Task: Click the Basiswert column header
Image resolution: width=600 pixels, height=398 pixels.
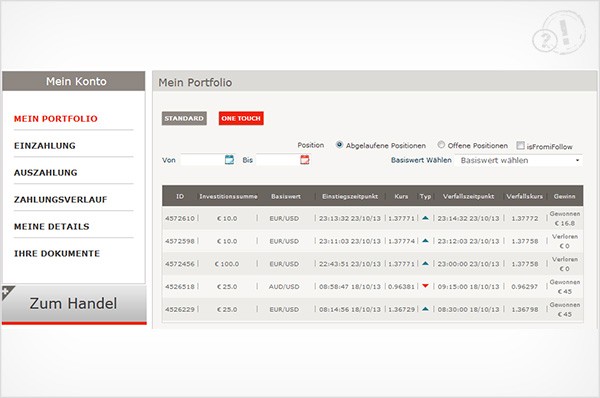Action: coord(286,196)
